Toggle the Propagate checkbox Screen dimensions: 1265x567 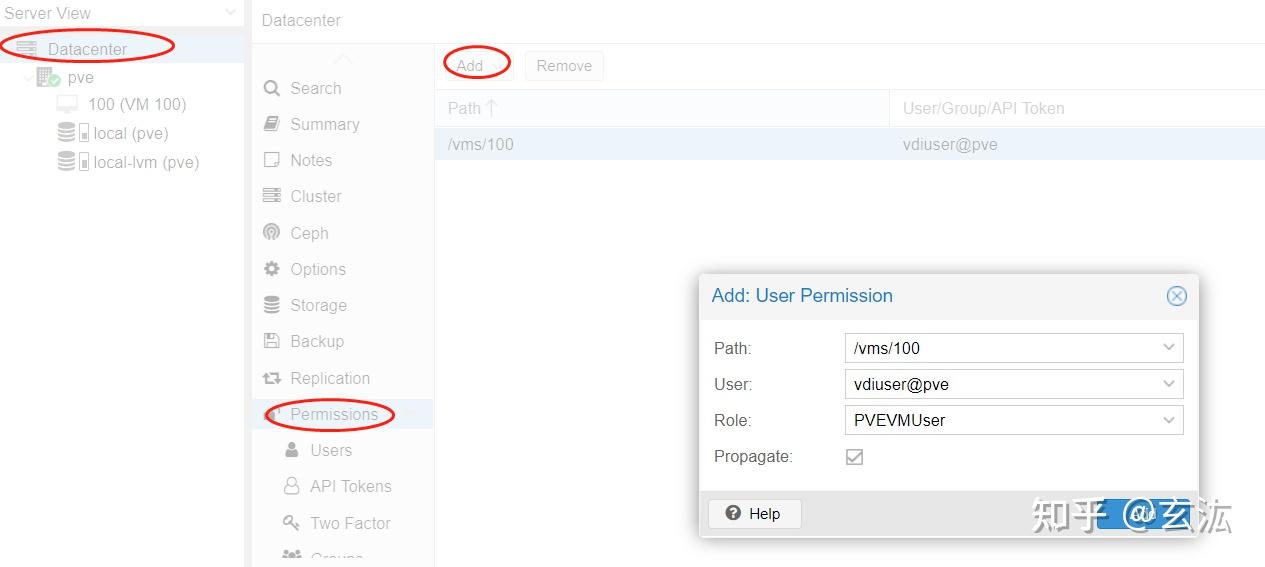854,457
